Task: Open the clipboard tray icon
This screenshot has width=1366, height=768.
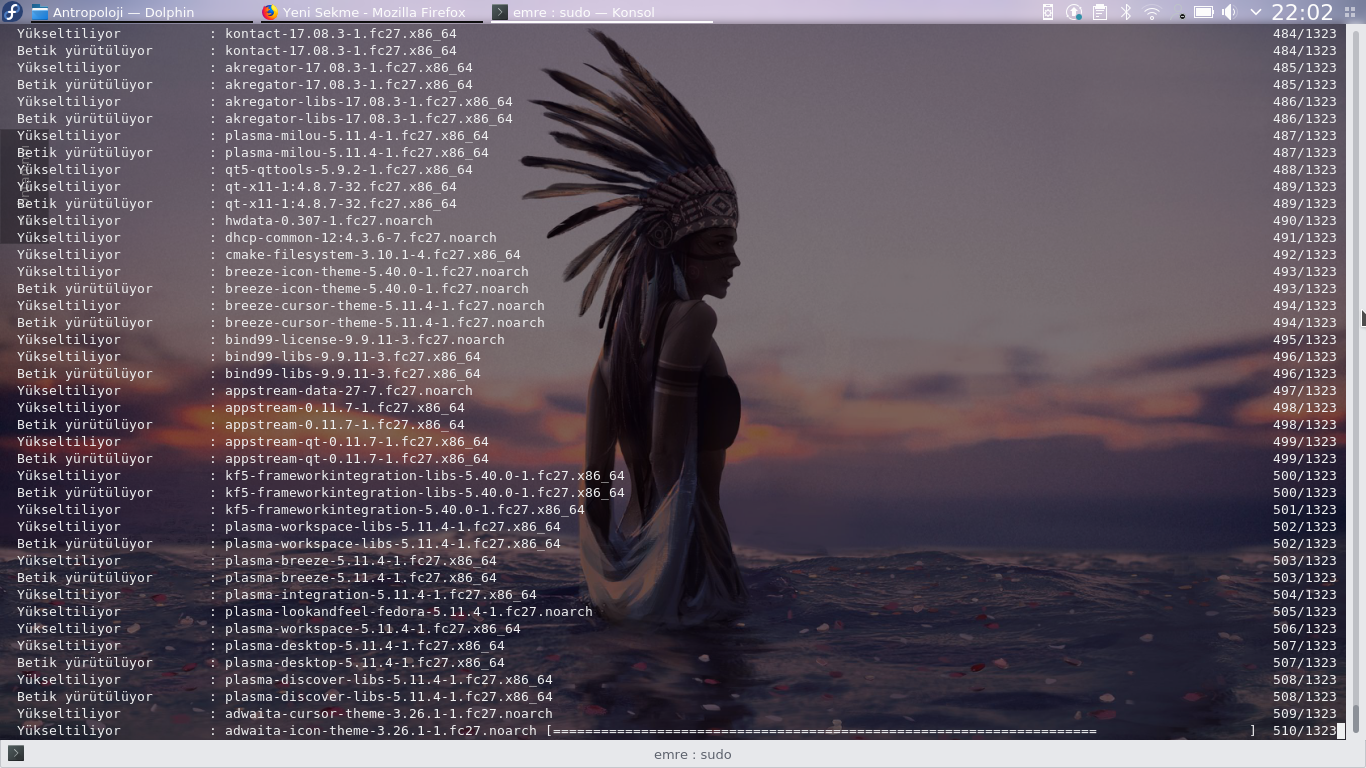Action: tap(1100, 12)
